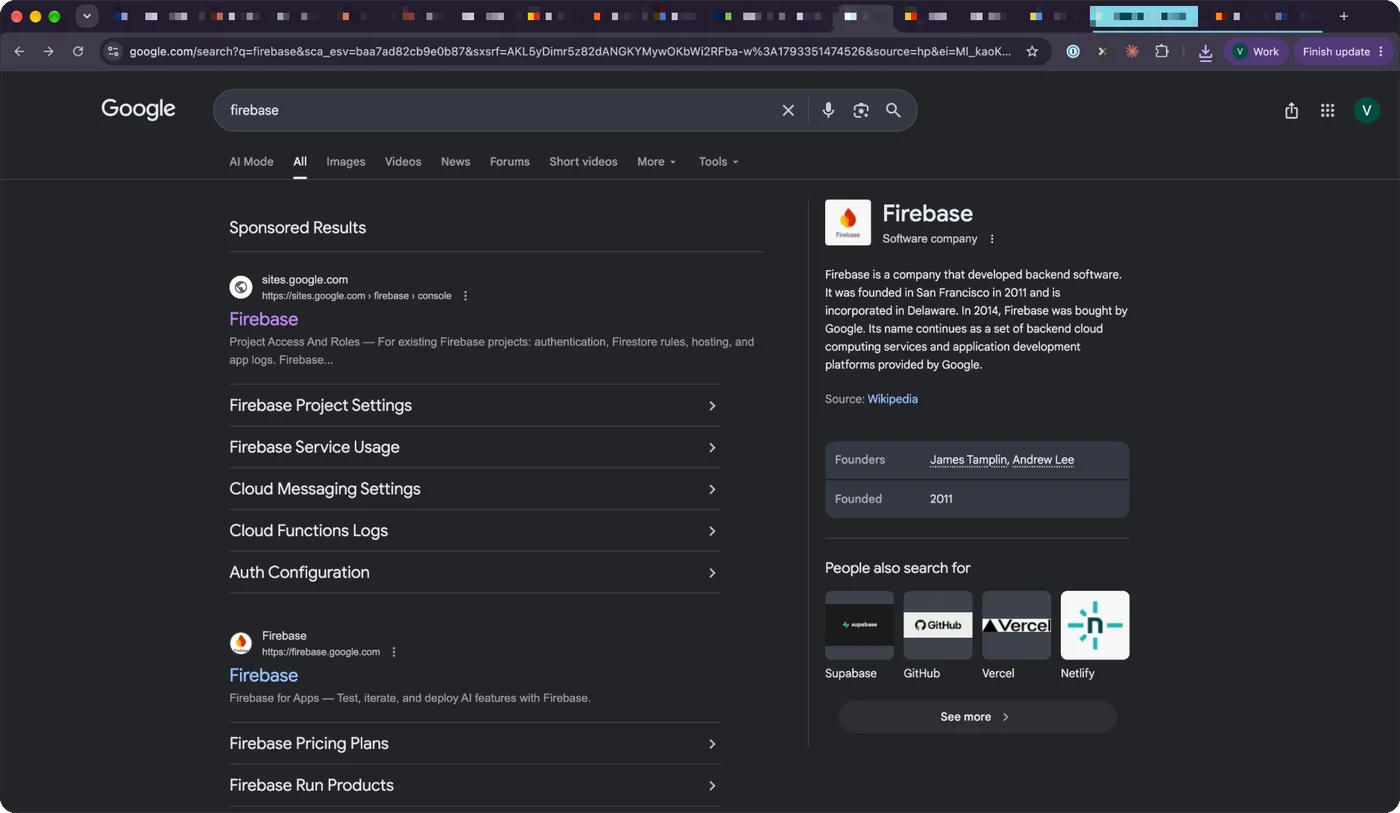Open Google Lens image search icon
This screenshot has width=1400, height=813.
[x=861, y=110]
